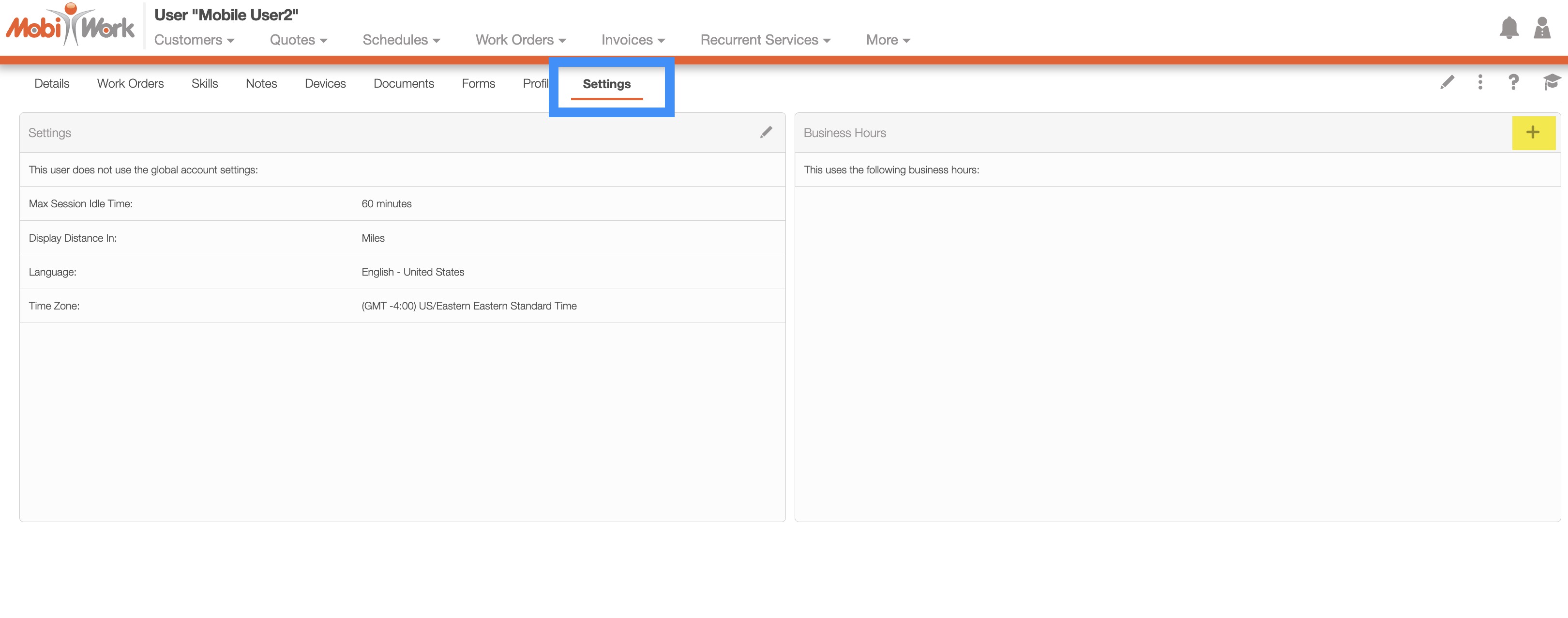Open the Recurrent Services dropdown
1568x618 pixels.
pos(765,40)
